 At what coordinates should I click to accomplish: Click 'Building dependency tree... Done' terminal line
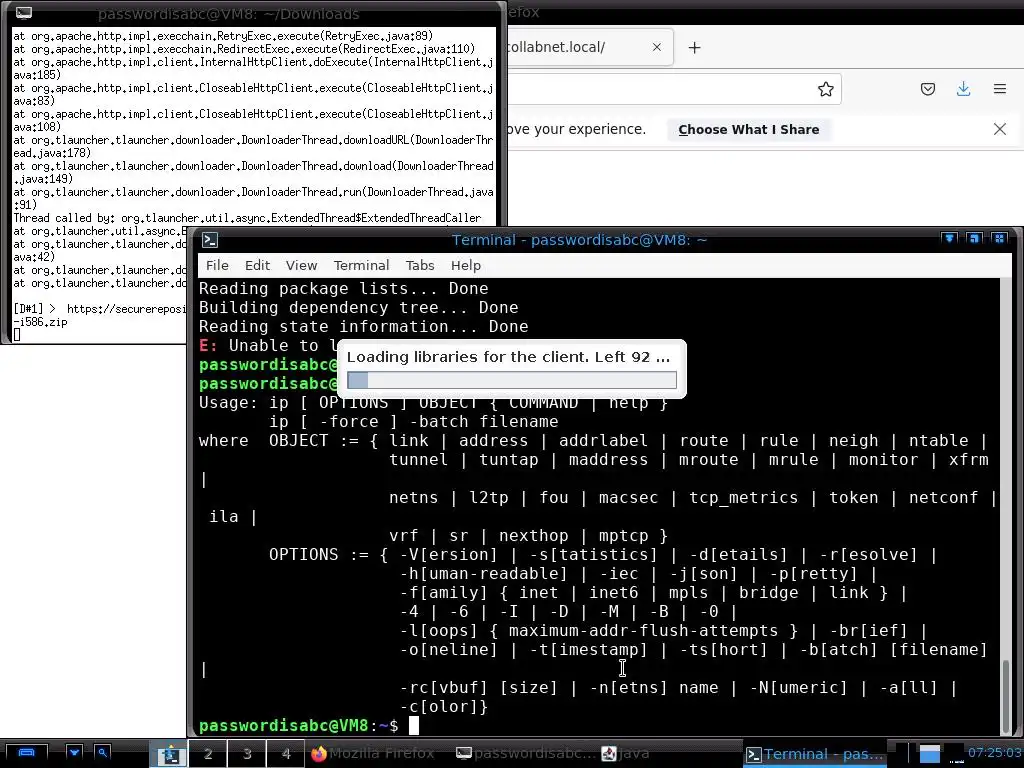[359, 308]
